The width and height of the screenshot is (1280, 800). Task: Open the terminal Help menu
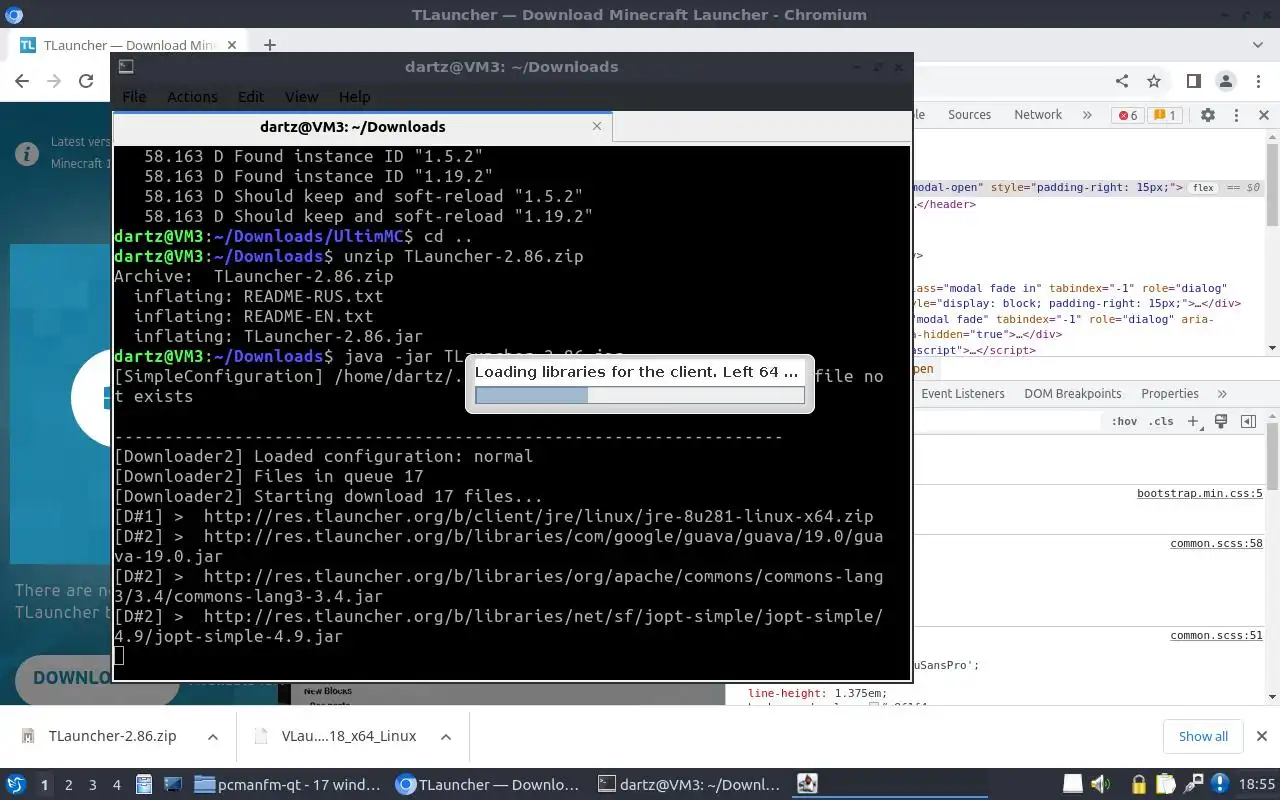coord(354,97)
